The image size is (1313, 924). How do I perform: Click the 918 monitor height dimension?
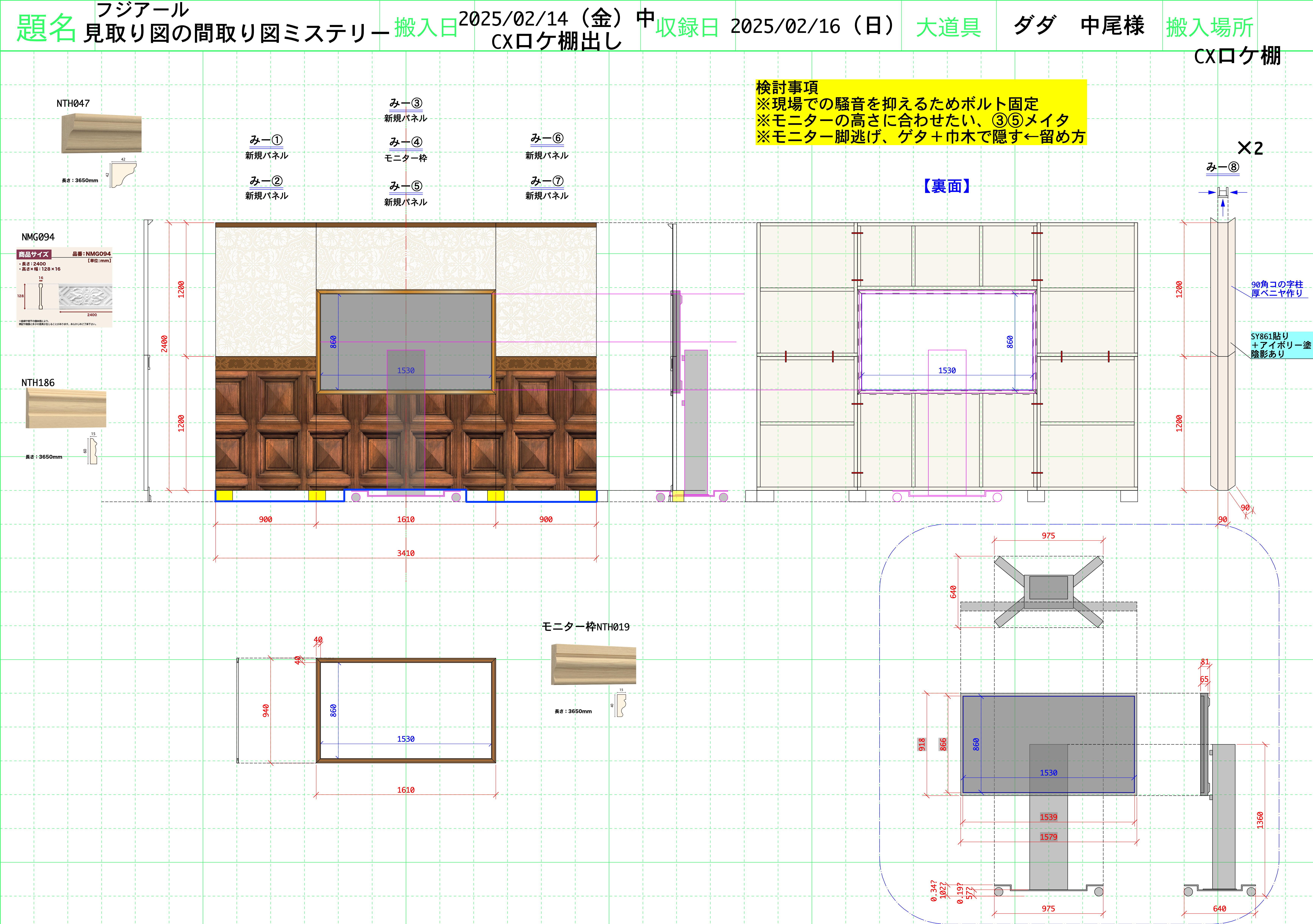(x=922, y=744)
